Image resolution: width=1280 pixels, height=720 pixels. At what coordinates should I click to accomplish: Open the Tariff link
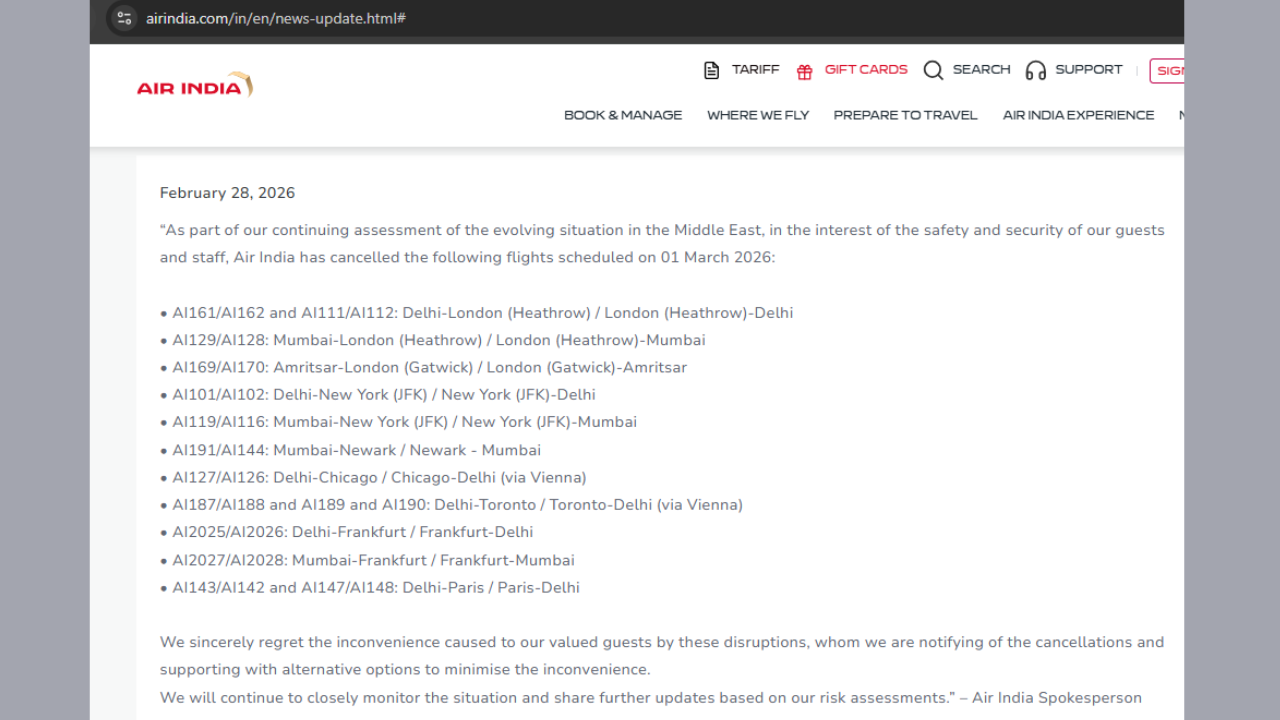pos(755,70)
